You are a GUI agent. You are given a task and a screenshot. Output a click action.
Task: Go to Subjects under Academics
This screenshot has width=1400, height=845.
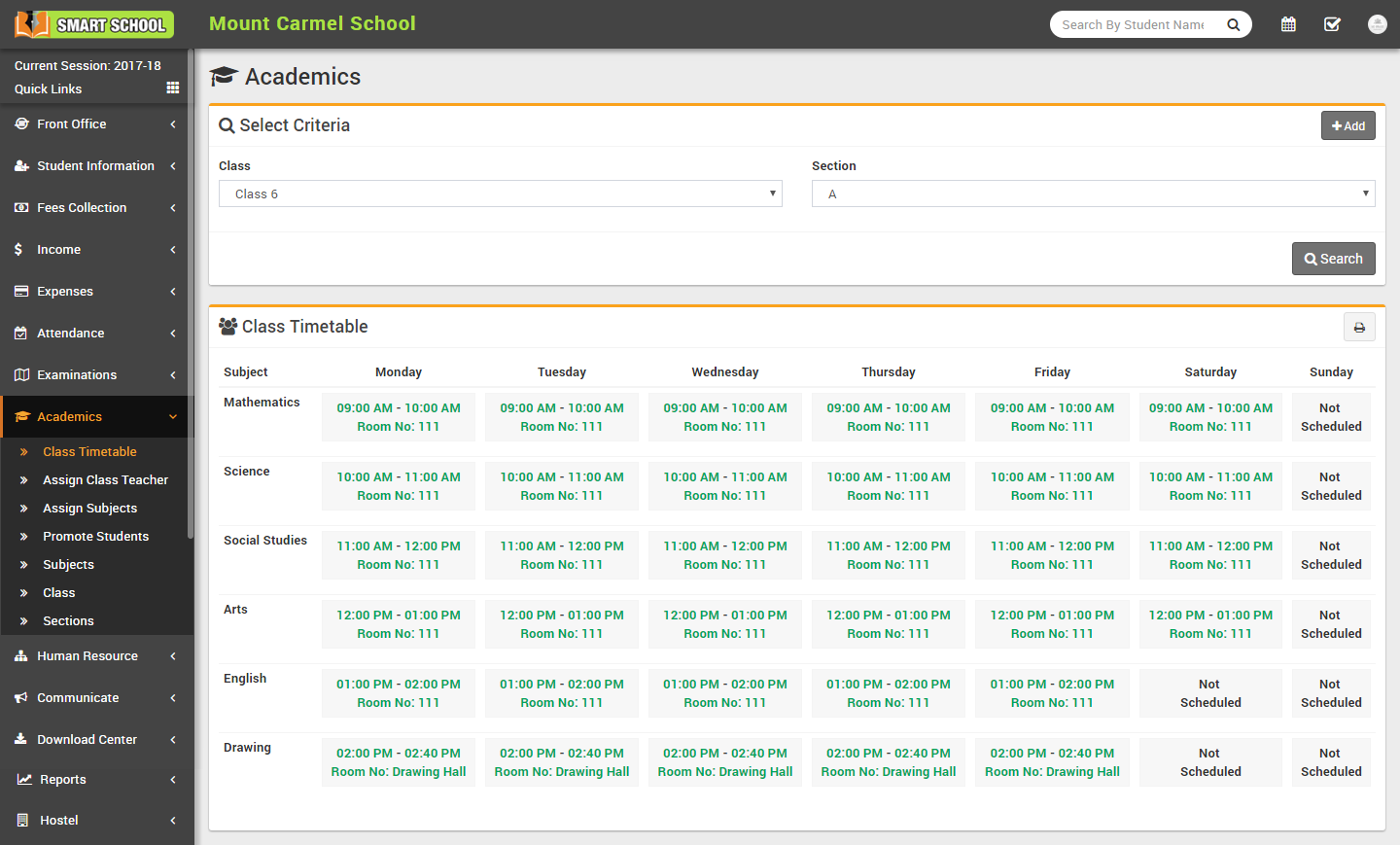(x=68, y=565)
